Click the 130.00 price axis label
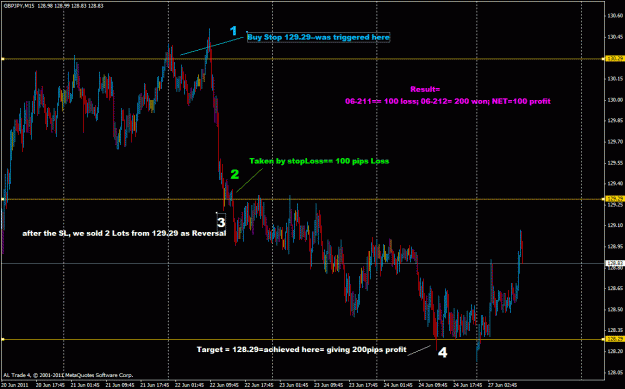The width and height of the screenshot is (625, 389). click(616, 100)
